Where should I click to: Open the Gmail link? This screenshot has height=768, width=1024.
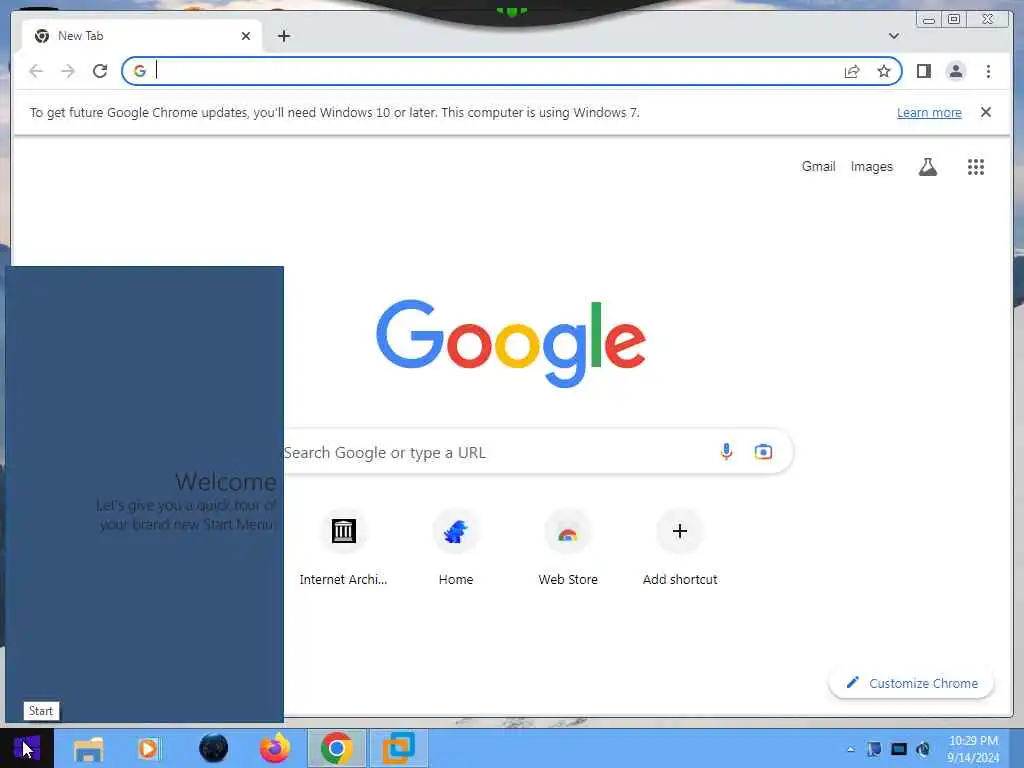click(x=818, y=167)
